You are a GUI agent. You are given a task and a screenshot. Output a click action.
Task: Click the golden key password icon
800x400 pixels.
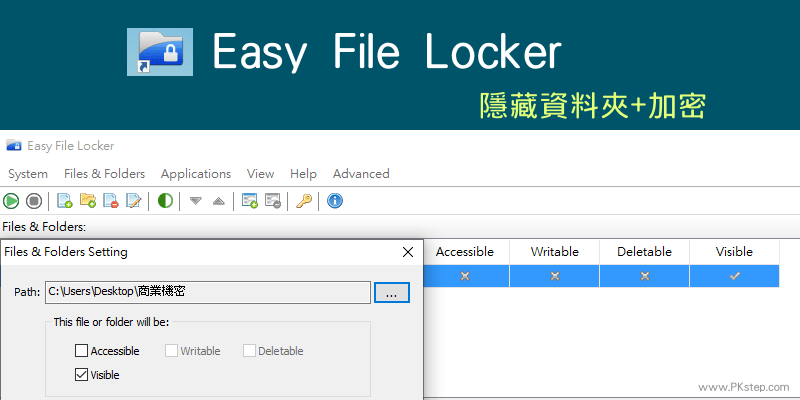(x=304, y=201)
